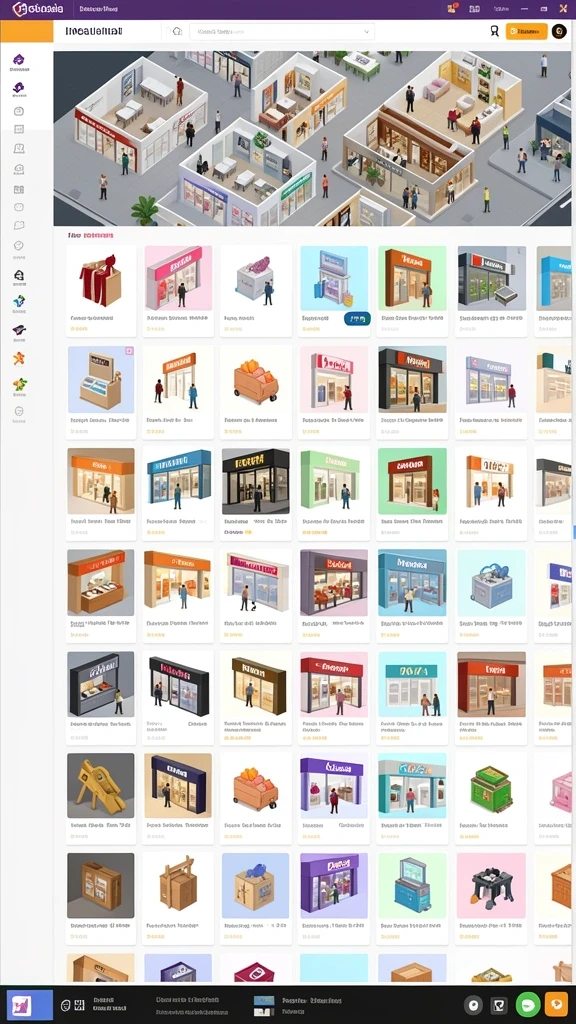Click the topmost purple sidebar icon
This screenshot has width=576, height=1024.
18,60
